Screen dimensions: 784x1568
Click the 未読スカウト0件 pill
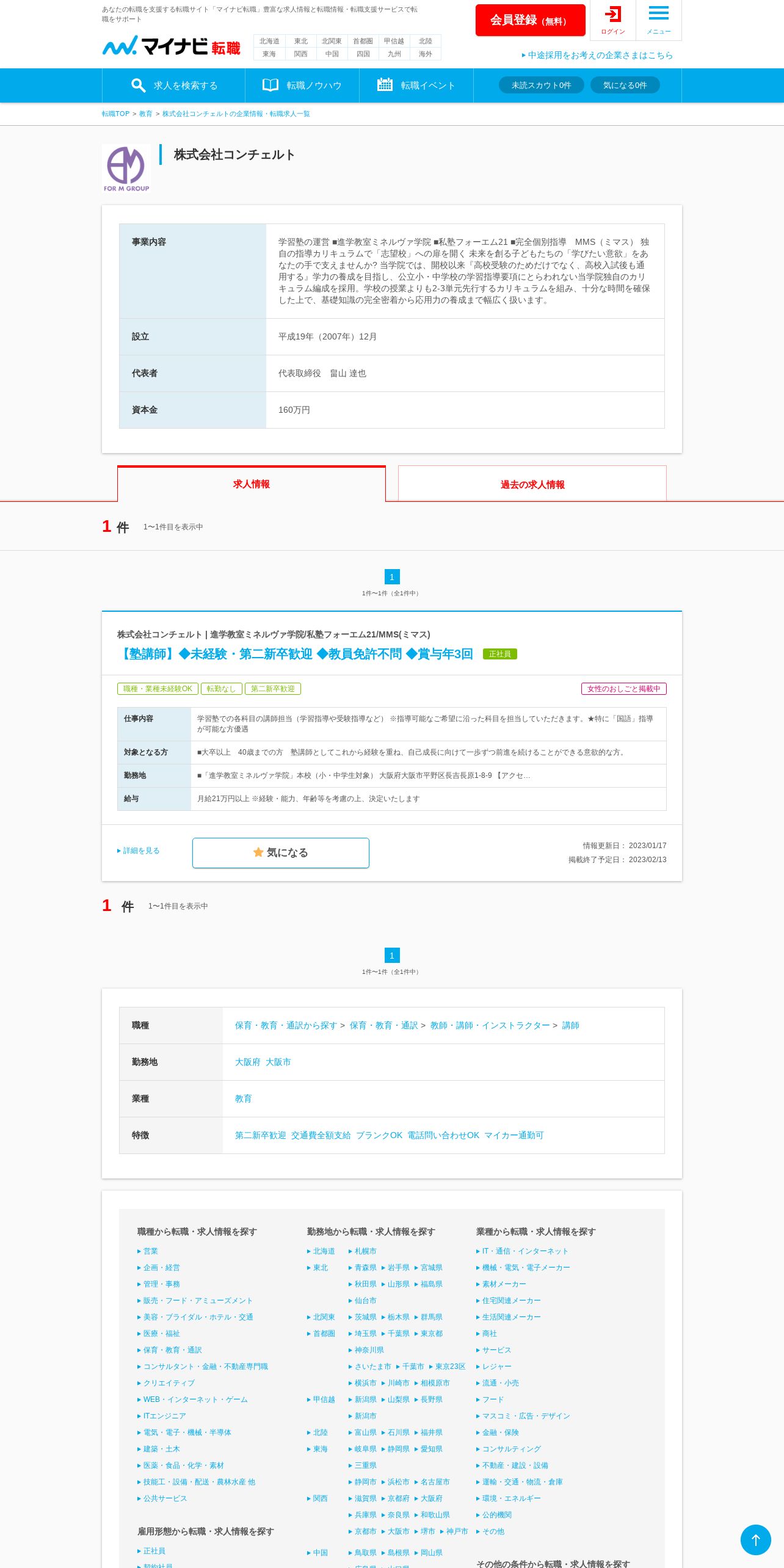click(542, 85)
